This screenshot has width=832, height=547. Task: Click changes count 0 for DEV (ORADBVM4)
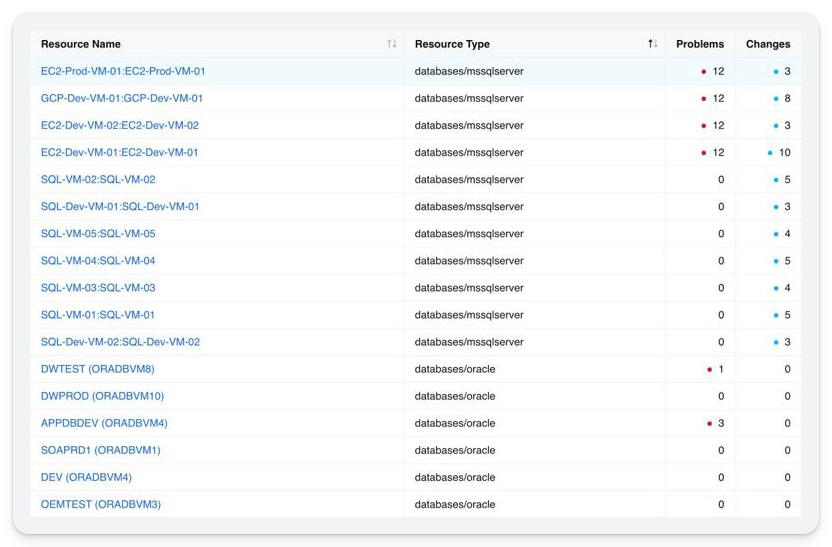(787, 477)
